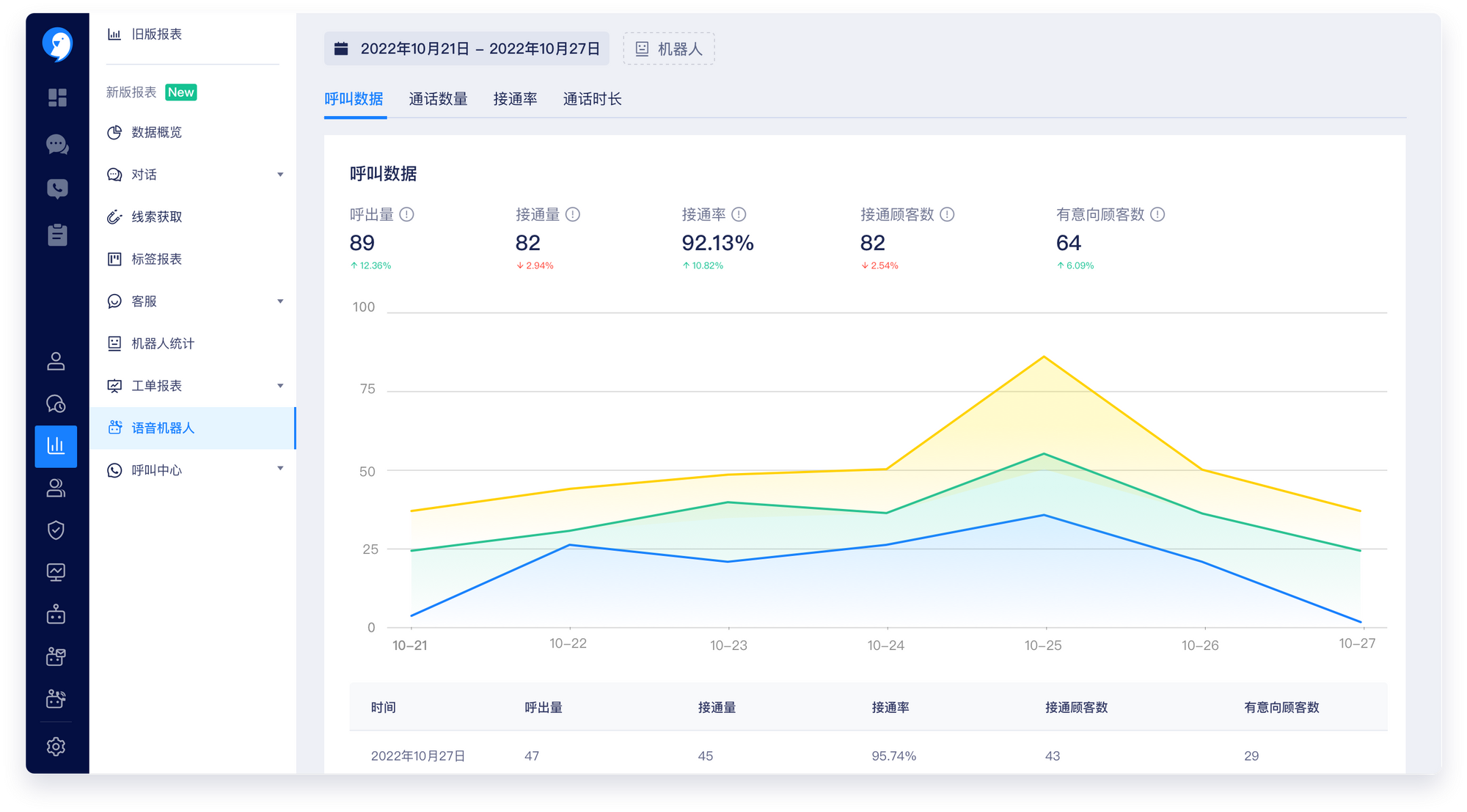Open the robot with mail icon in sidebar
This screenshot has height=812, width=1467.
point(56,656)
